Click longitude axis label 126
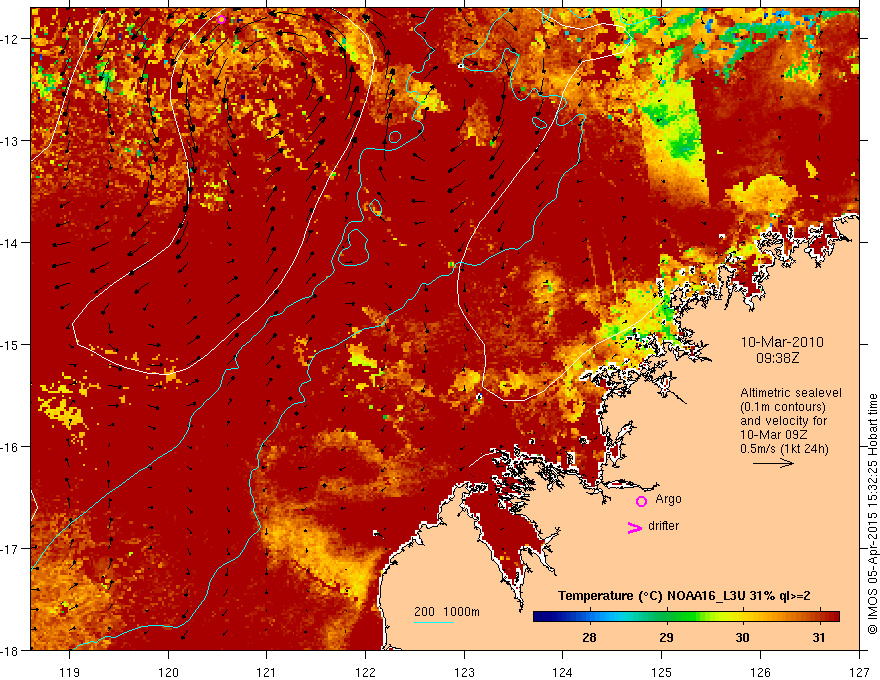Viewport: 880px width, 680px height. (x=760, y=672)
